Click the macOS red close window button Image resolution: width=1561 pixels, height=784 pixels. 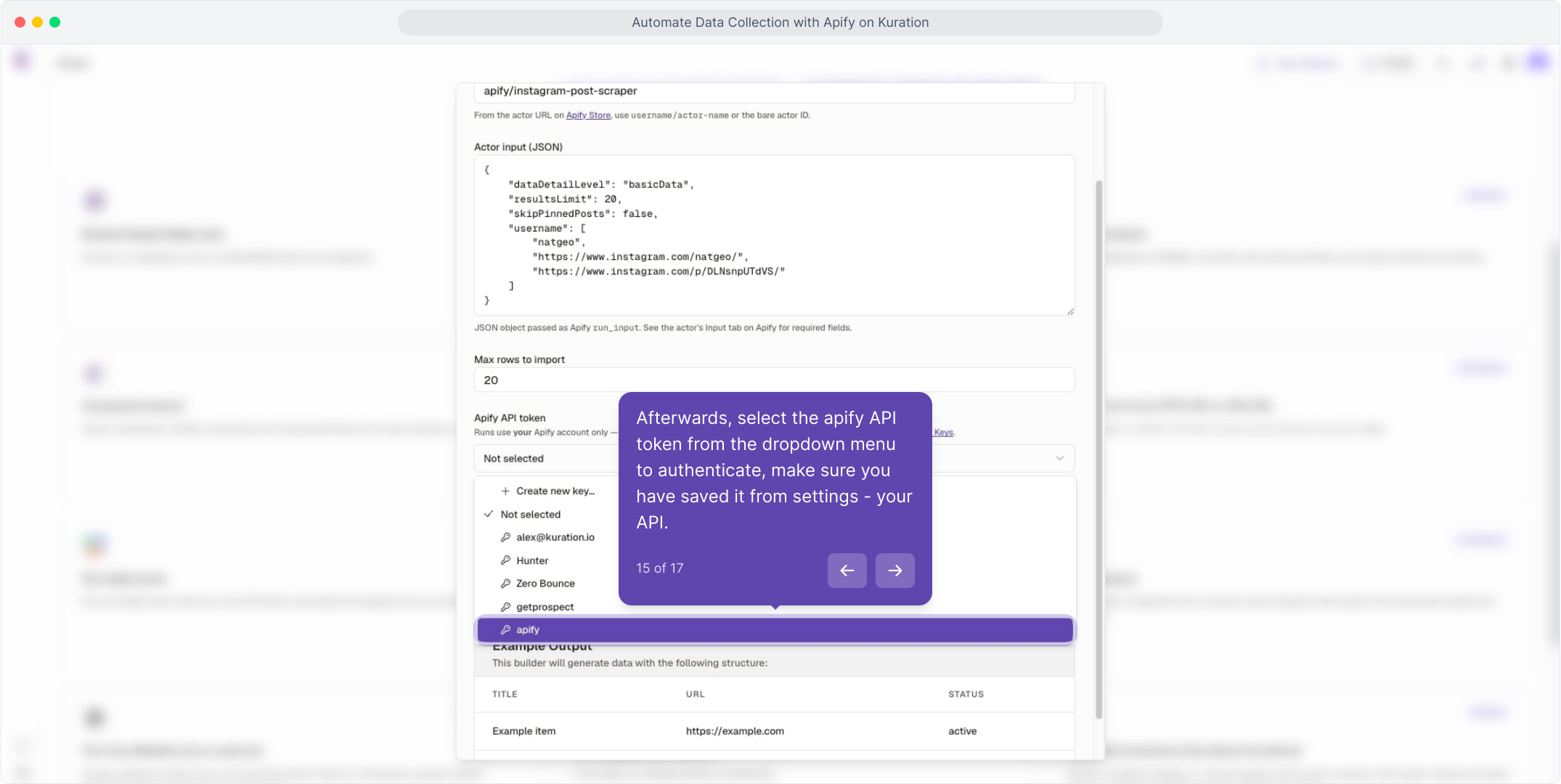click(x=20, y=22)
